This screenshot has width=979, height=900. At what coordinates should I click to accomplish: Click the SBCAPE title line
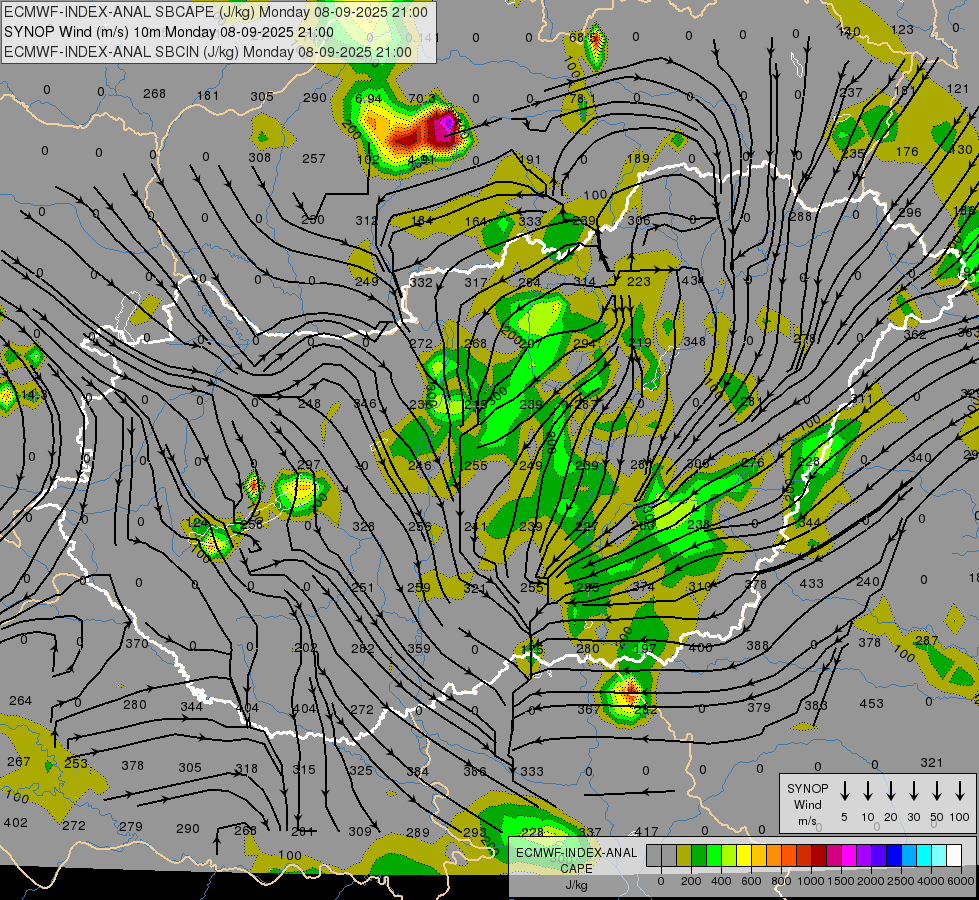[x=216, y=12]
